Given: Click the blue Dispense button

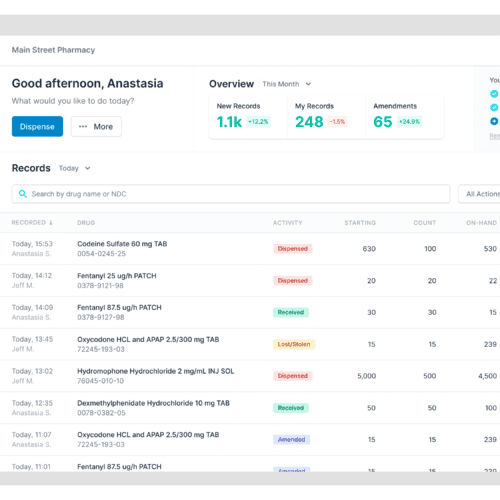Looking at the screenshot, I should [37, 126].
